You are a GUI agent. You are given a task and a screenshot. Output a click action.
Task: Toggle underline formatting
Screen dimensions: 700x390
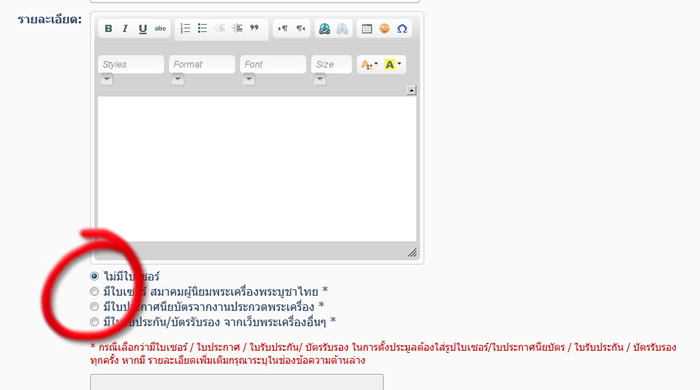(142, 29)
